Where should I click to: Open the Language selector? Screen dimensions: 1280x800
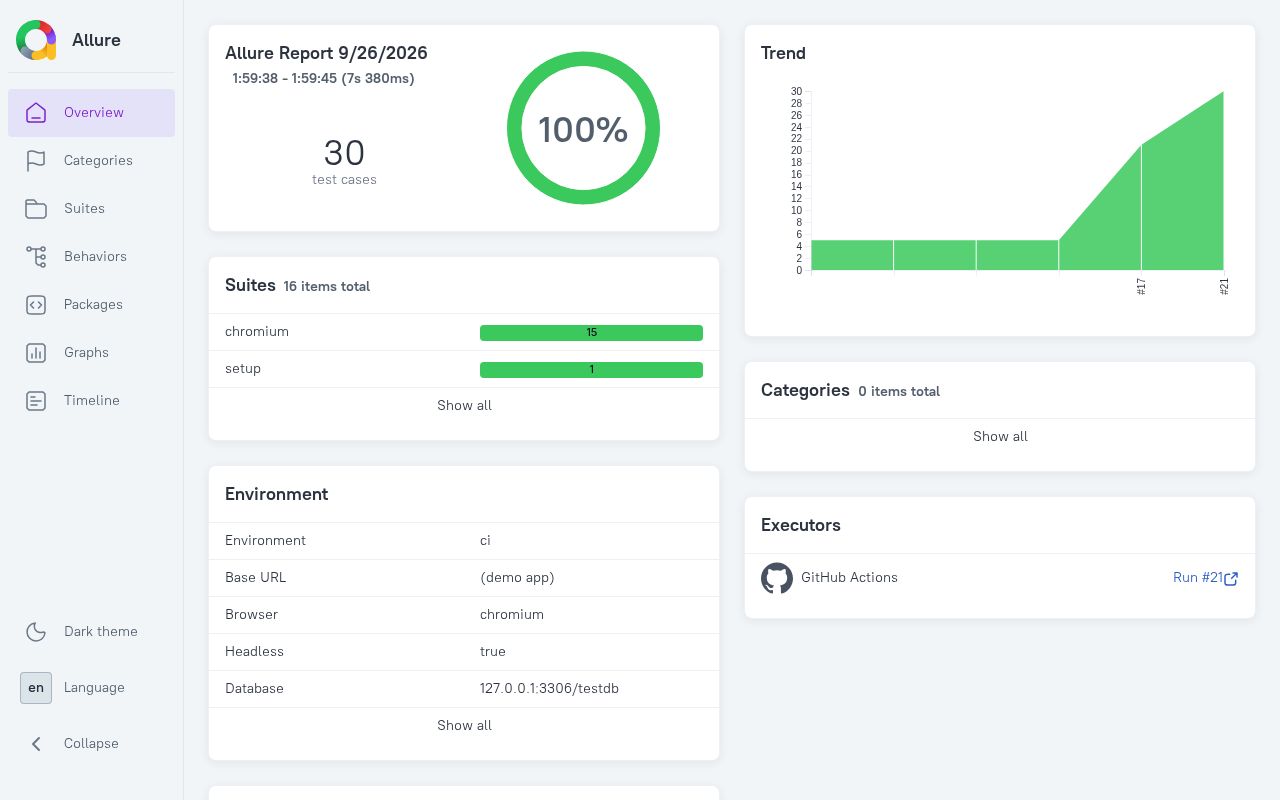click(91, 687)
